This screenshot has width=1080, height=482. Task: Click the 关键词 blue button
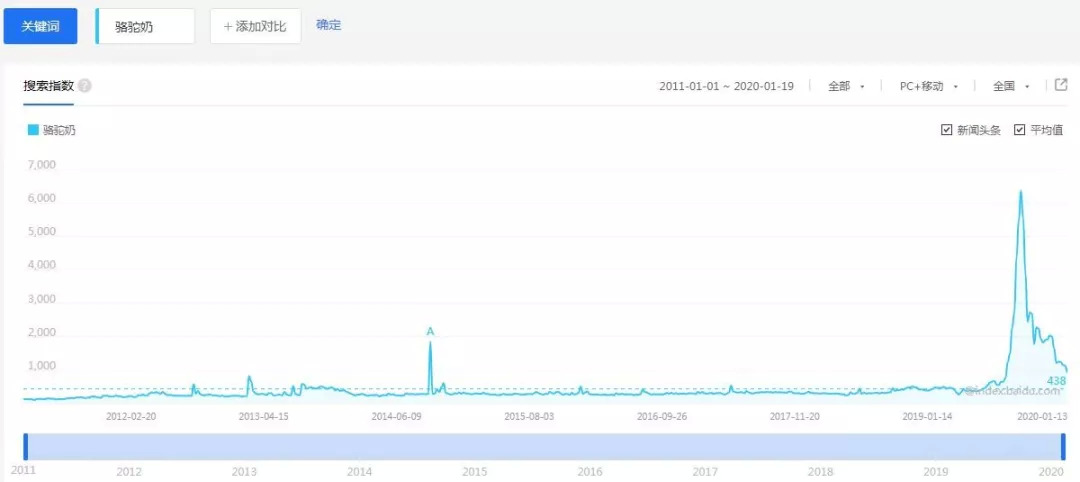[40, 26]
